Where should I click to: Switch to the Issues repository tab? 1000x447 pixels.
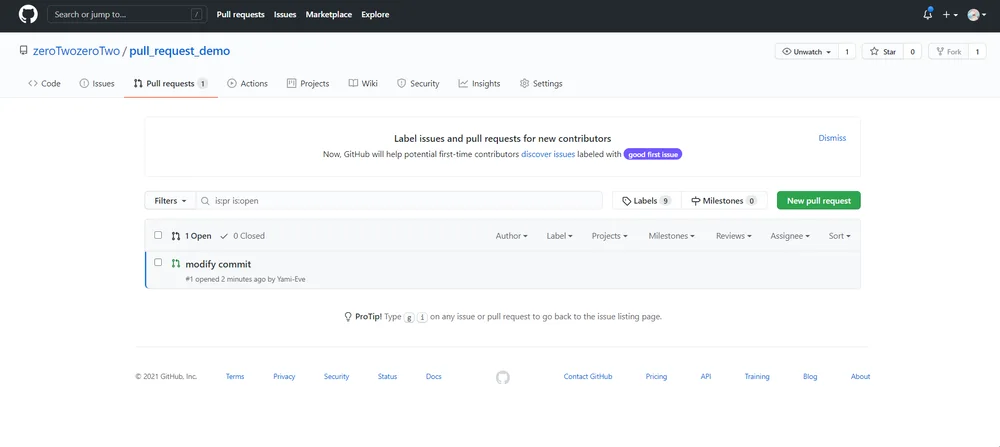97,84
